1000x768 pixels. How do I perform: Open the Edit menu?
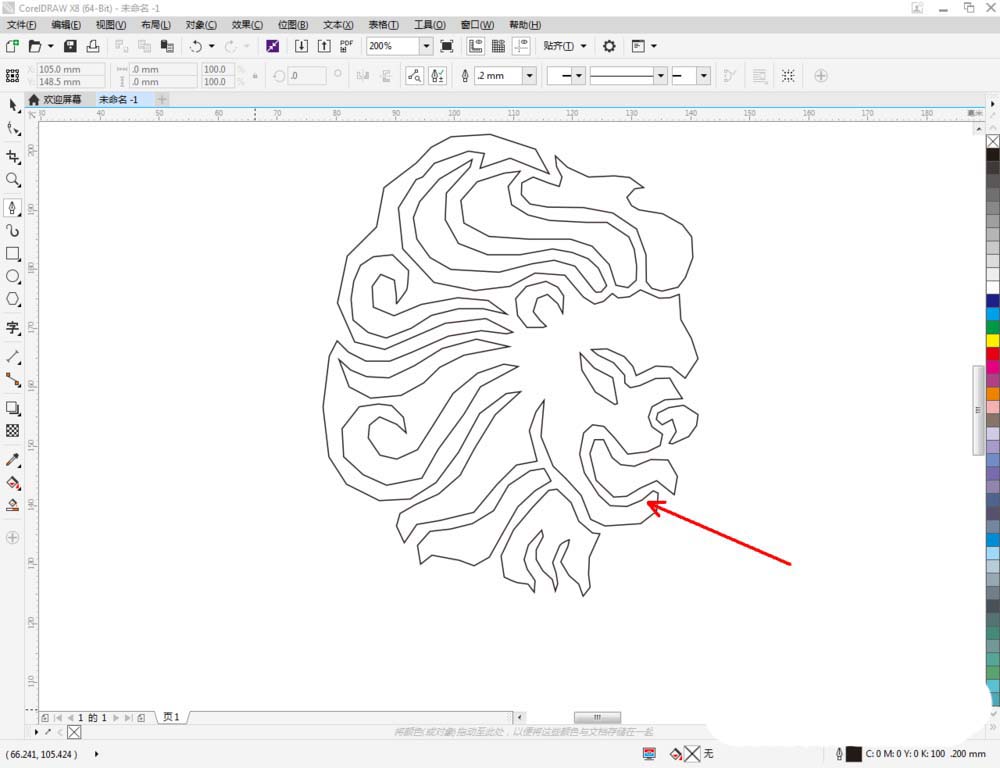[x=66, y=25]
